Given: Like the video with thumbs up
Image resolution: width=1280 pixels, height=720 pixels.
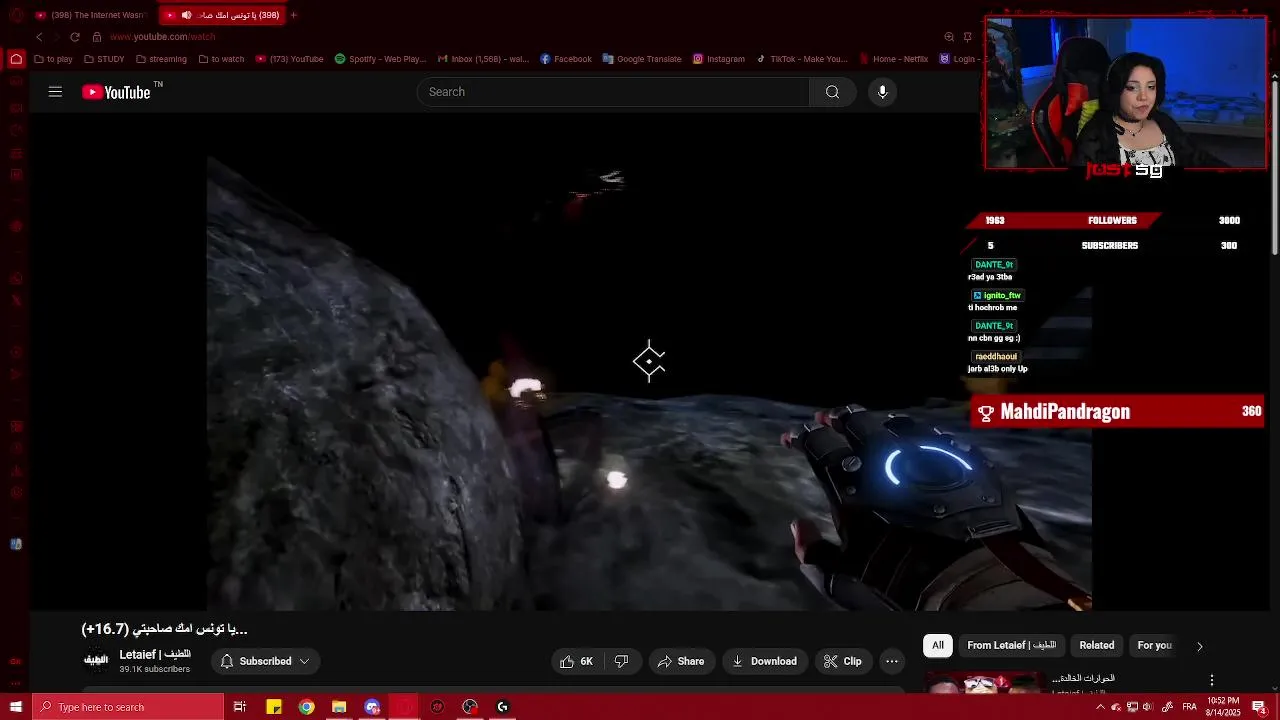Looking at the screenshot, I should (x=577, y=661).
